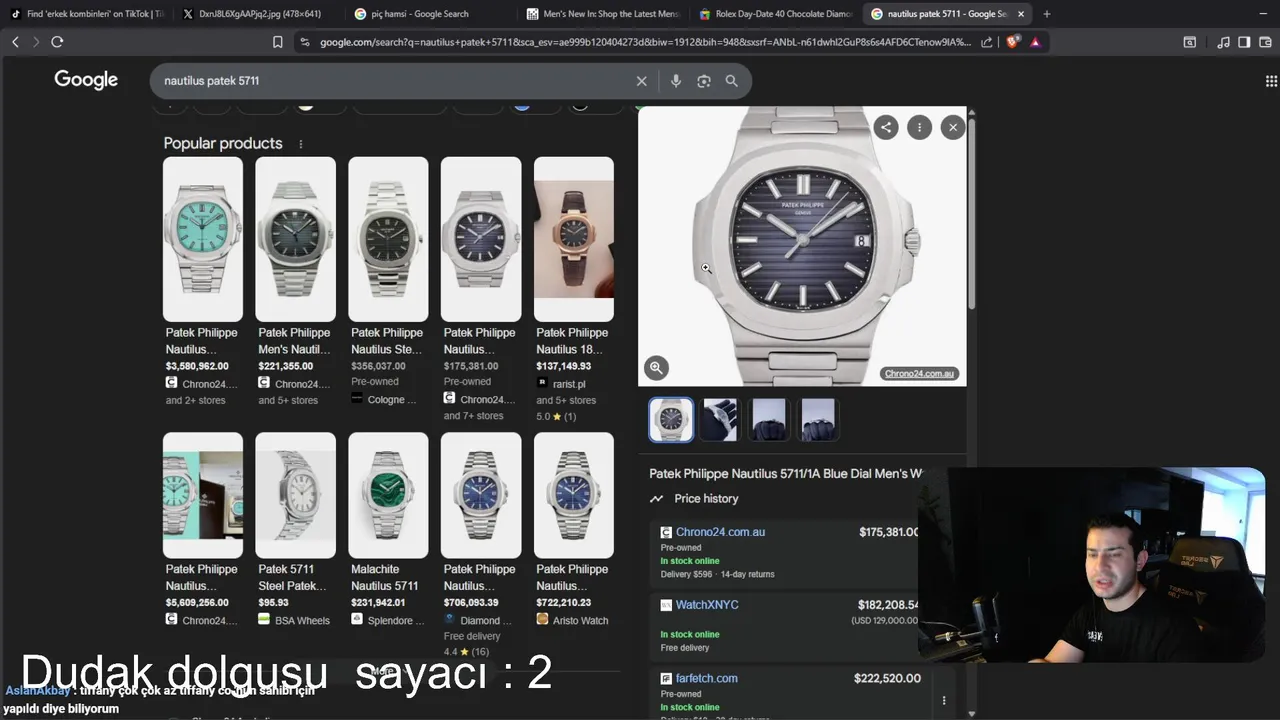Select second wrist-shot thumbnail in preview

[720, 420]
